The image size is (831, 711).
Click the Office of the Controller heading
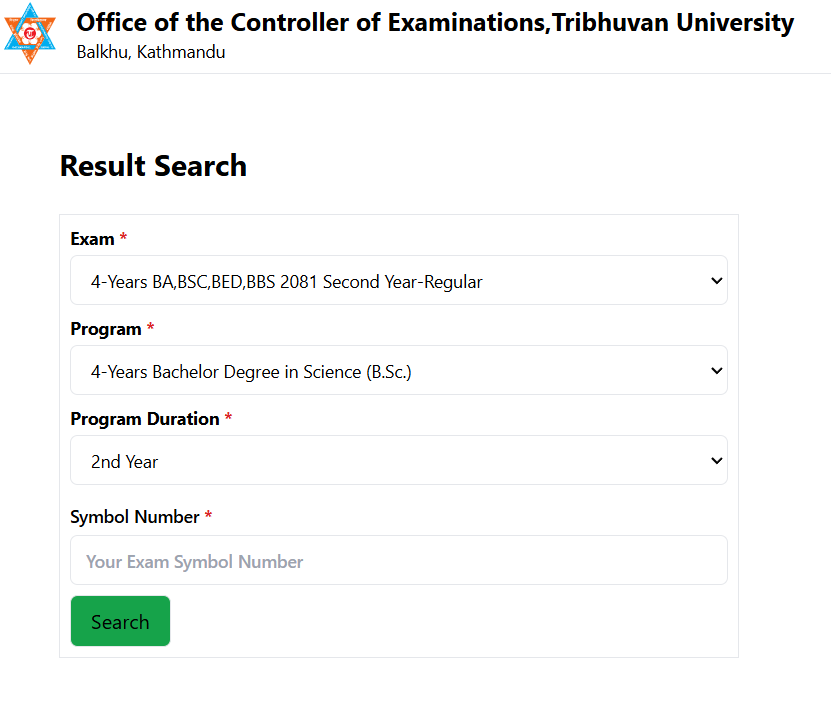pyautogui.click(x=435, y=22)
